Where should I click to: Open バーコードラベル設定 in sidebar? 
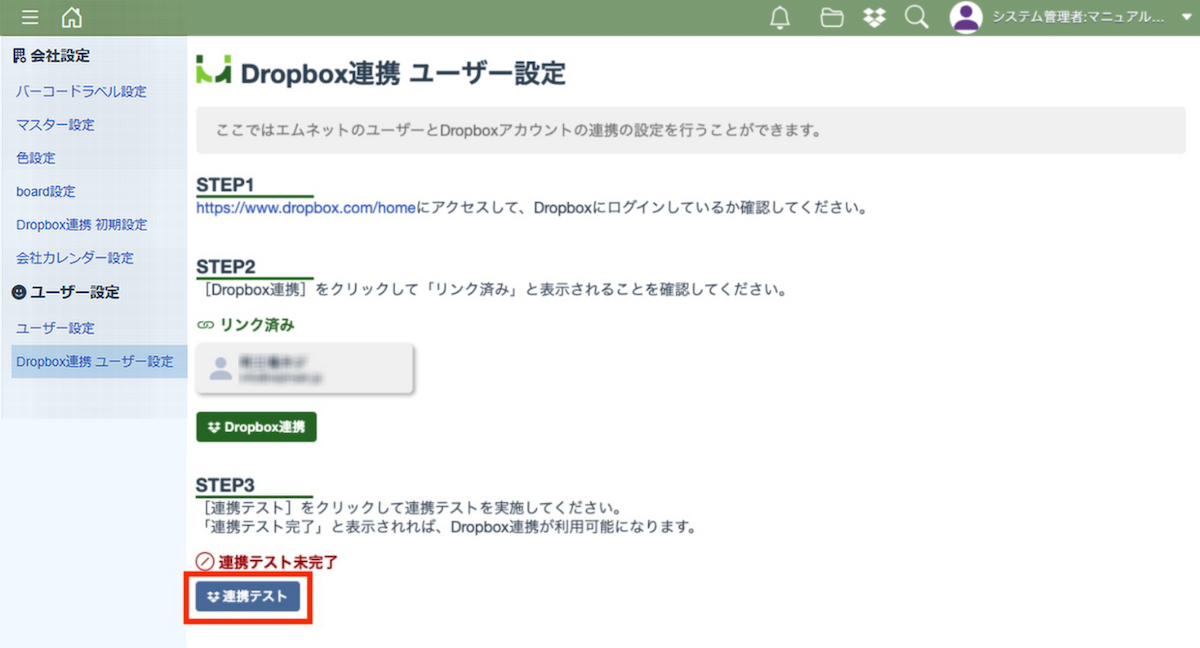[81, 91]
